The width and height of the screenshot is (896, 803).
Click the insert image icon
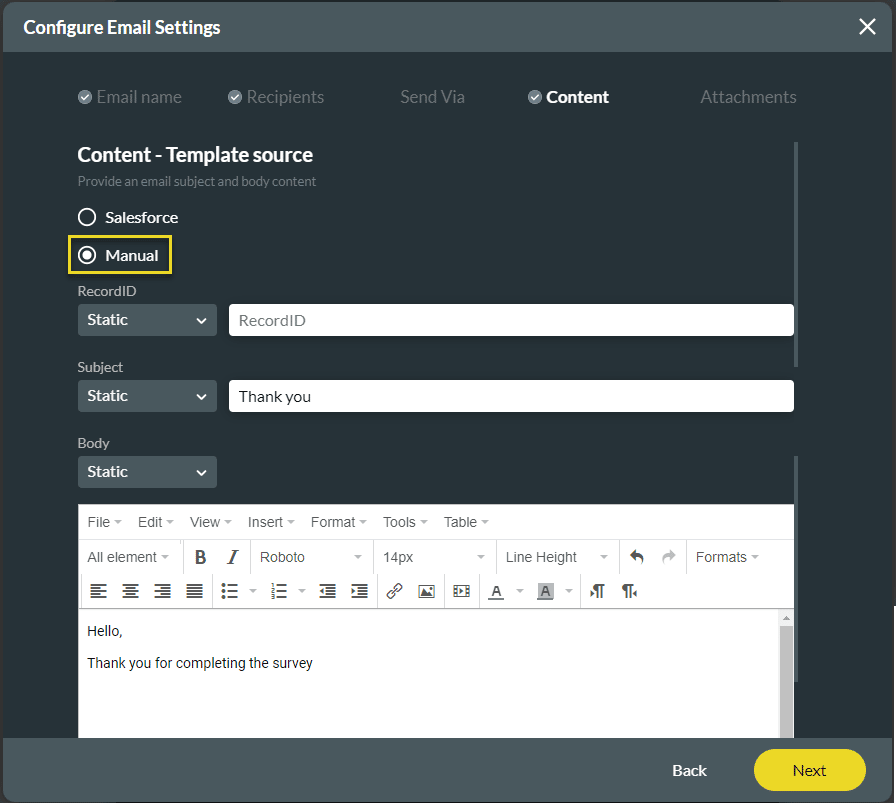coord(426,591)
